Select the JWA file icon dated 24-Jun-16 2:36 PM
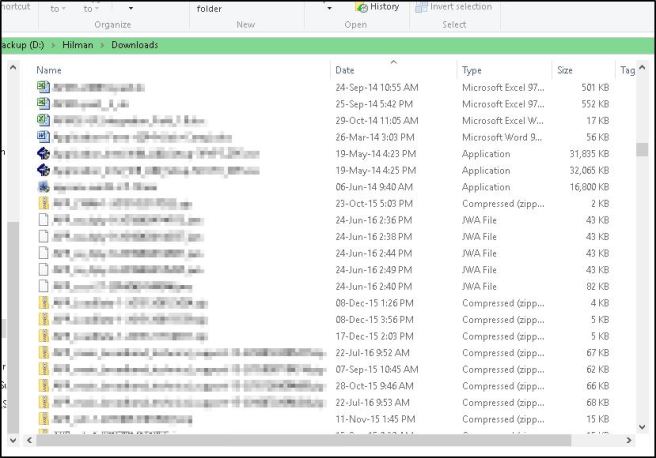 pos(43,220)
